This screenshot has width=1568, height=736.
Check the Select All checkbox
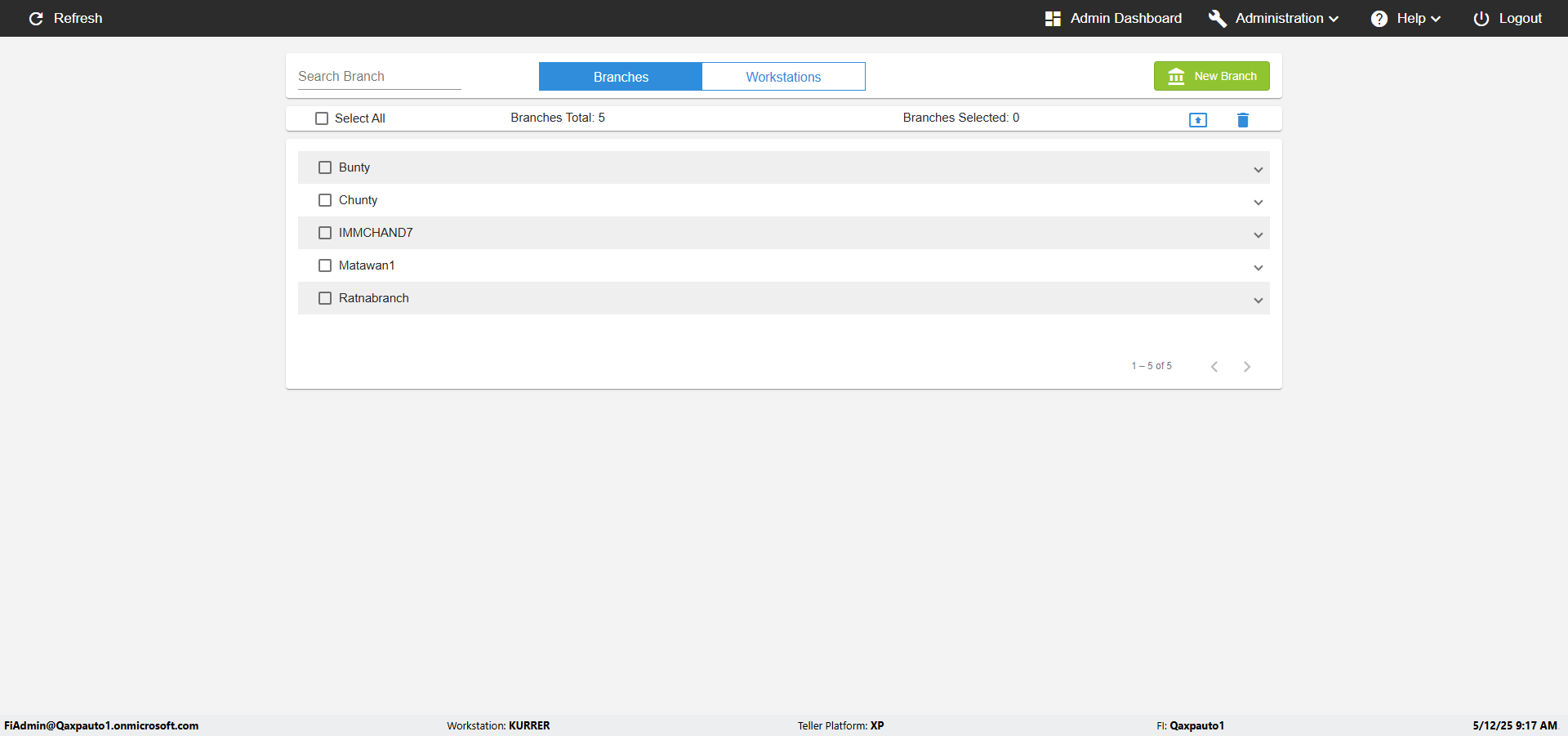(x=322, y=118)
